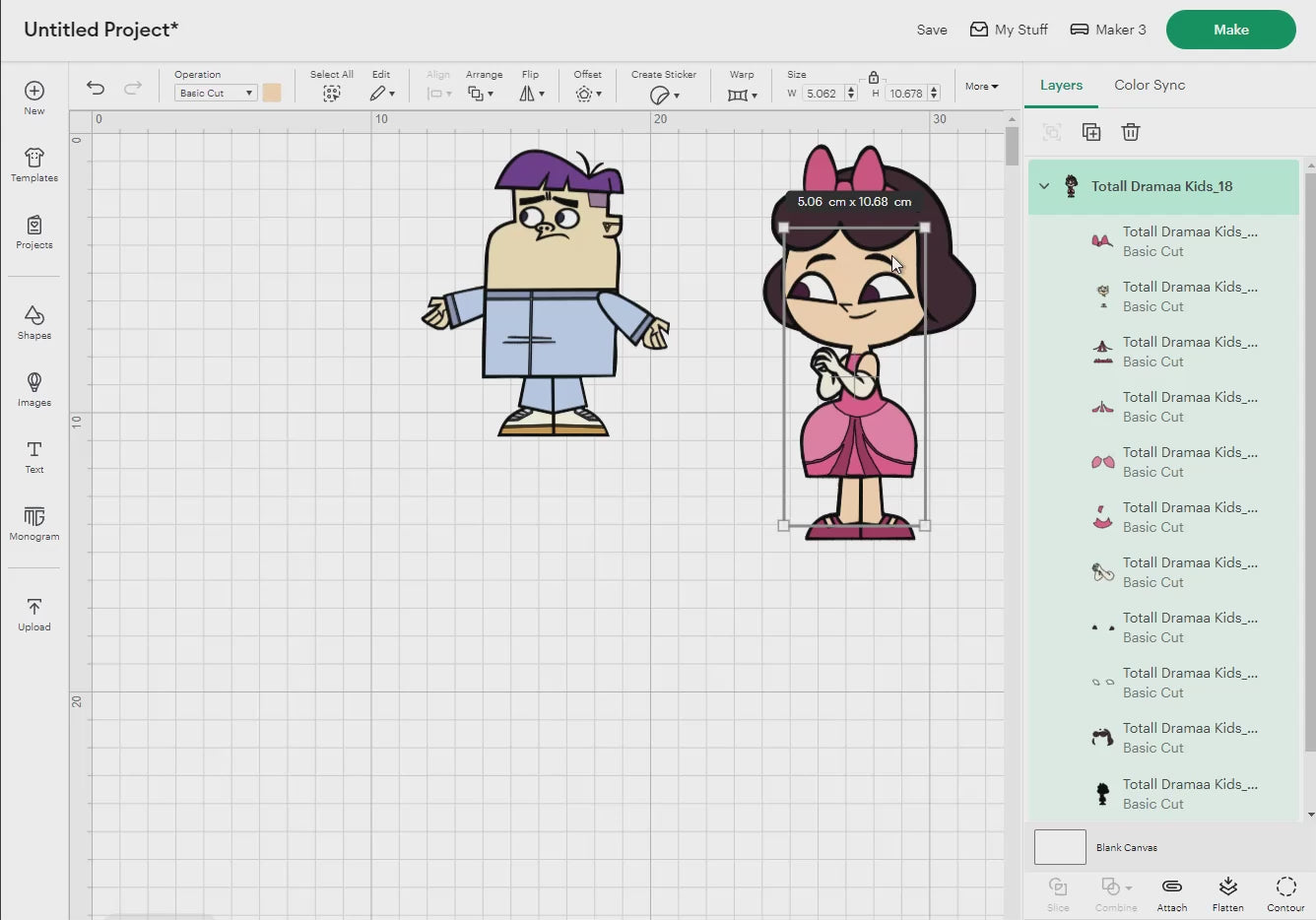Open Create Sticker dropdown
Image resolution: width=1316 pixels, height=920 pixels.
pyautogui.click(x=665, y=95)
